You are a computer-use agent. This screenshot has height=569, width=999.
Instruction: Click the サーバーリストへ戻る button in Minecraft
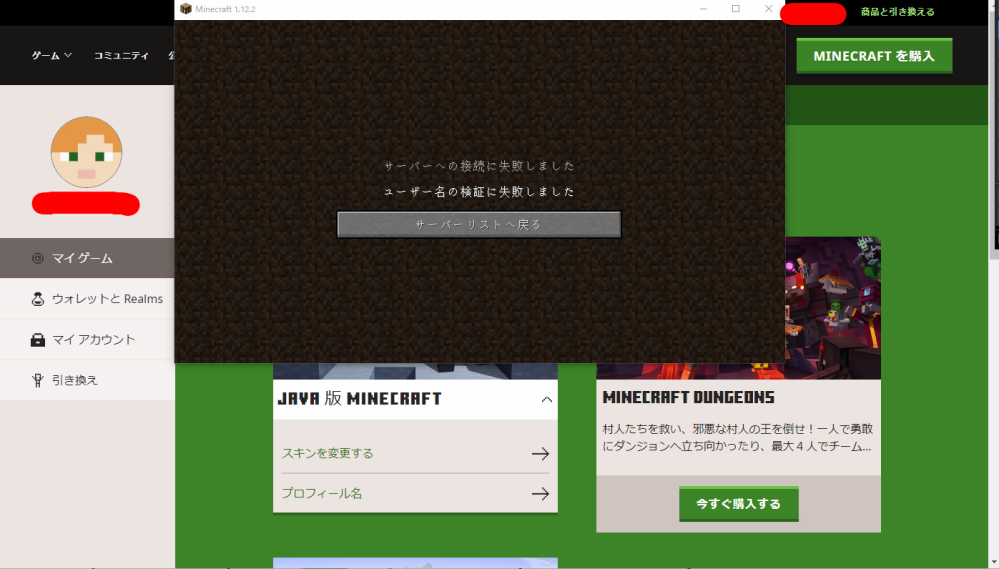pos(478,225)
